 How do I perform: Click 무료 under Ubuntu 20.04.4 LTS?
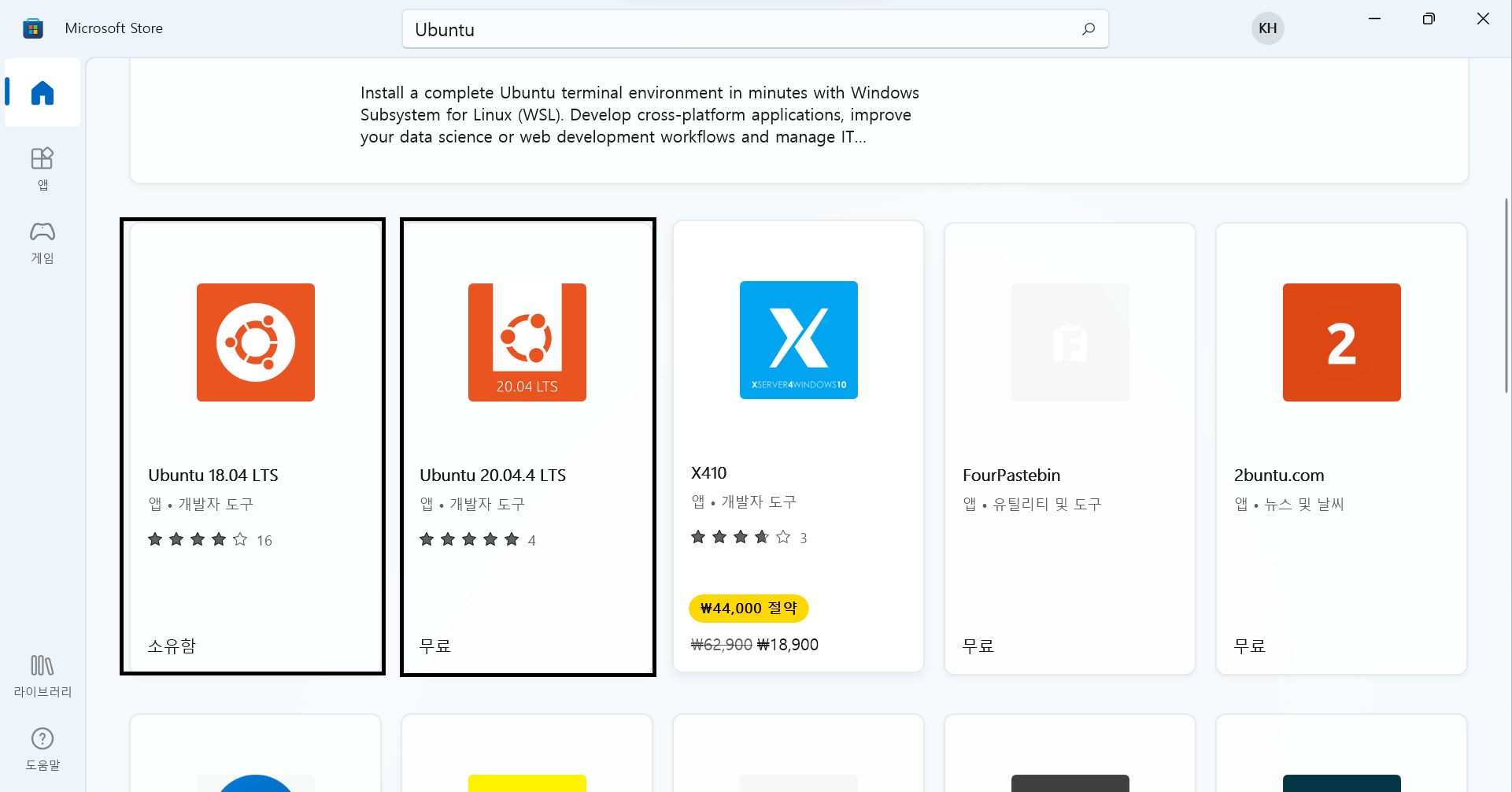click(x=435, y=646)
